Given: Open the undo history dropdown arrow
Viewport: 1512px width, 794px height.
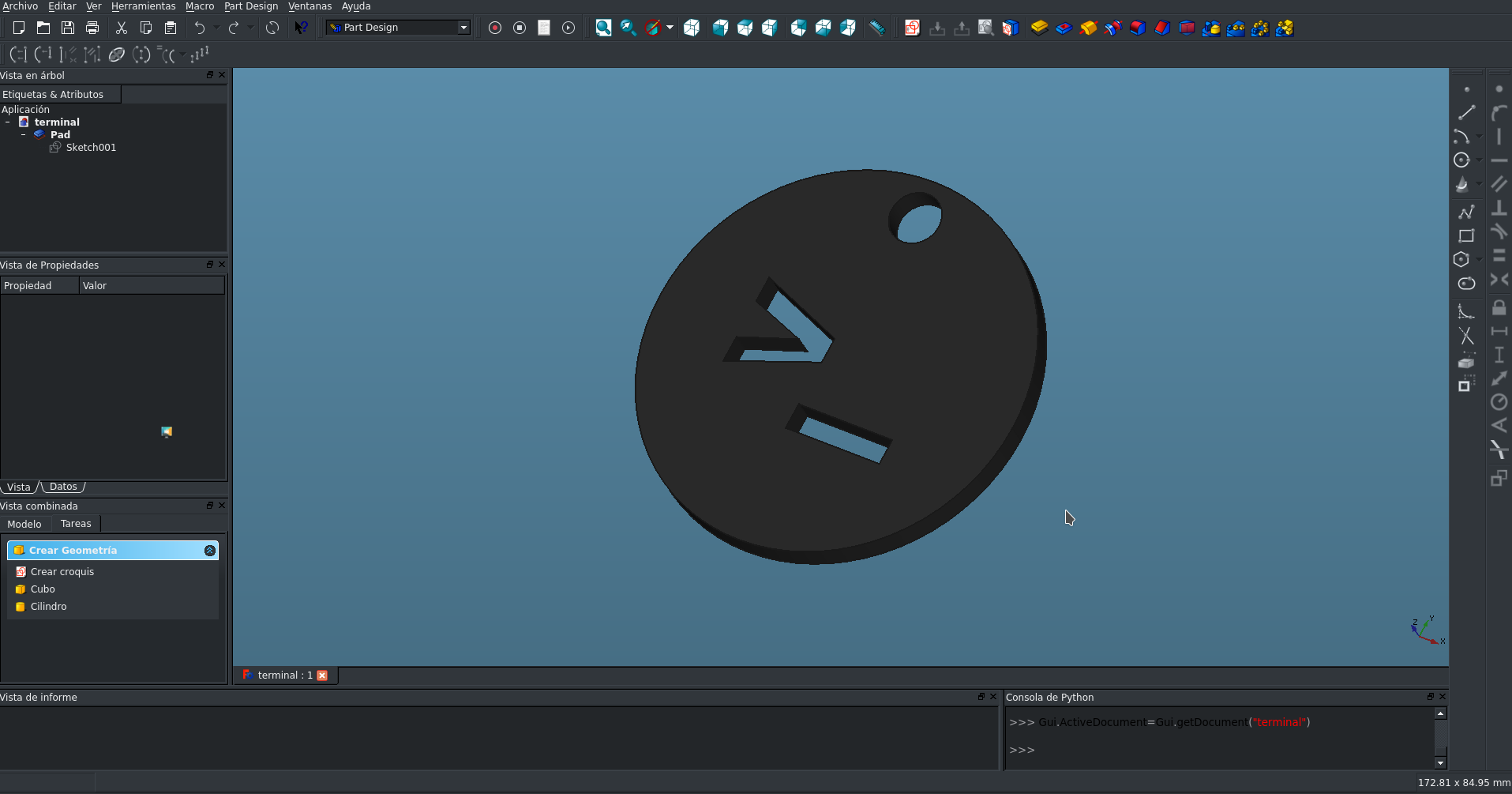Looking at the screenshot, I should pos(217,28).
